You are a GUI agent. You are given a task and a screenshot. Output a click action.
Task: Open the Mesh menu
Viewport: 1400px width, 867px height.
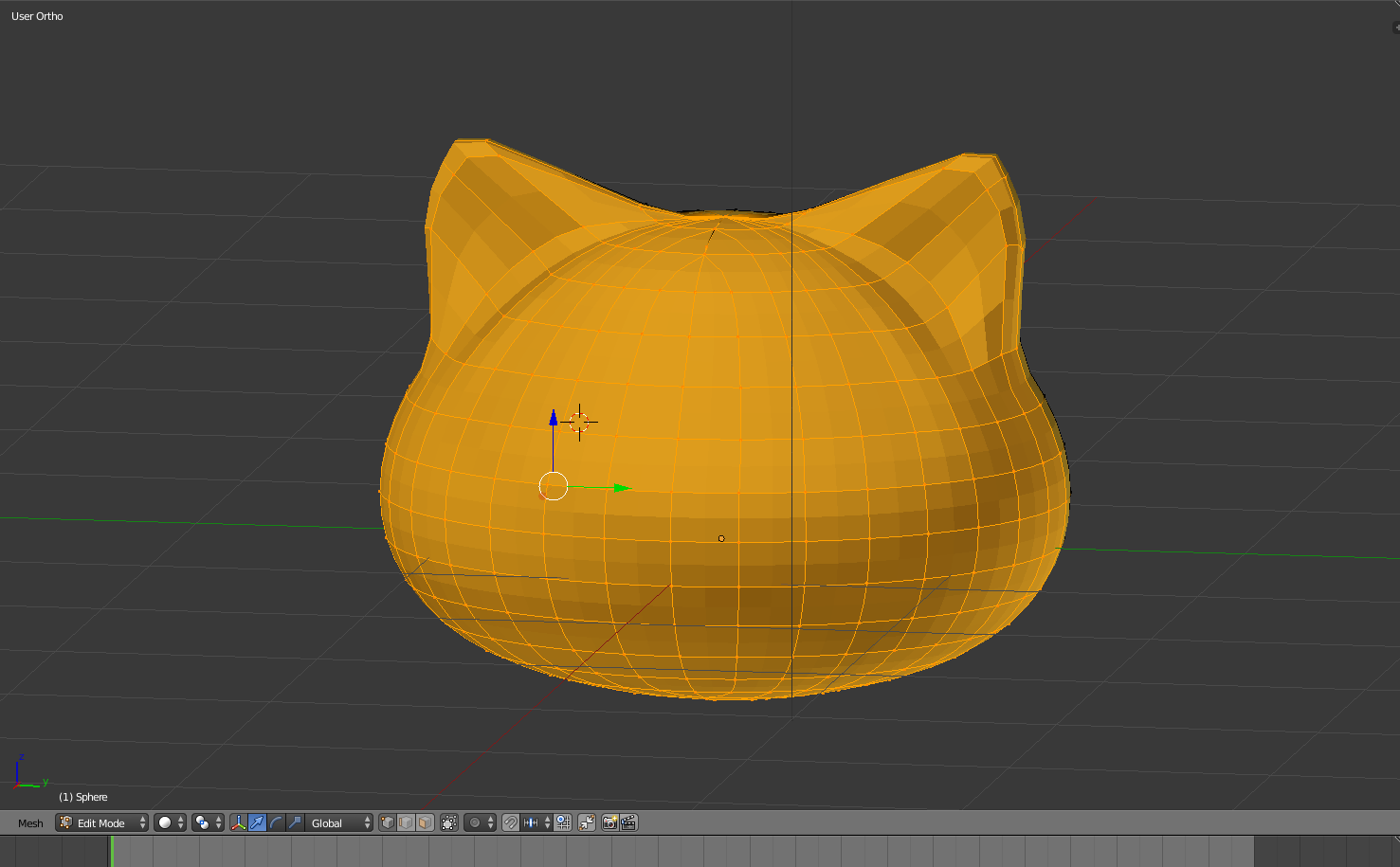click(x=30, y=823)
